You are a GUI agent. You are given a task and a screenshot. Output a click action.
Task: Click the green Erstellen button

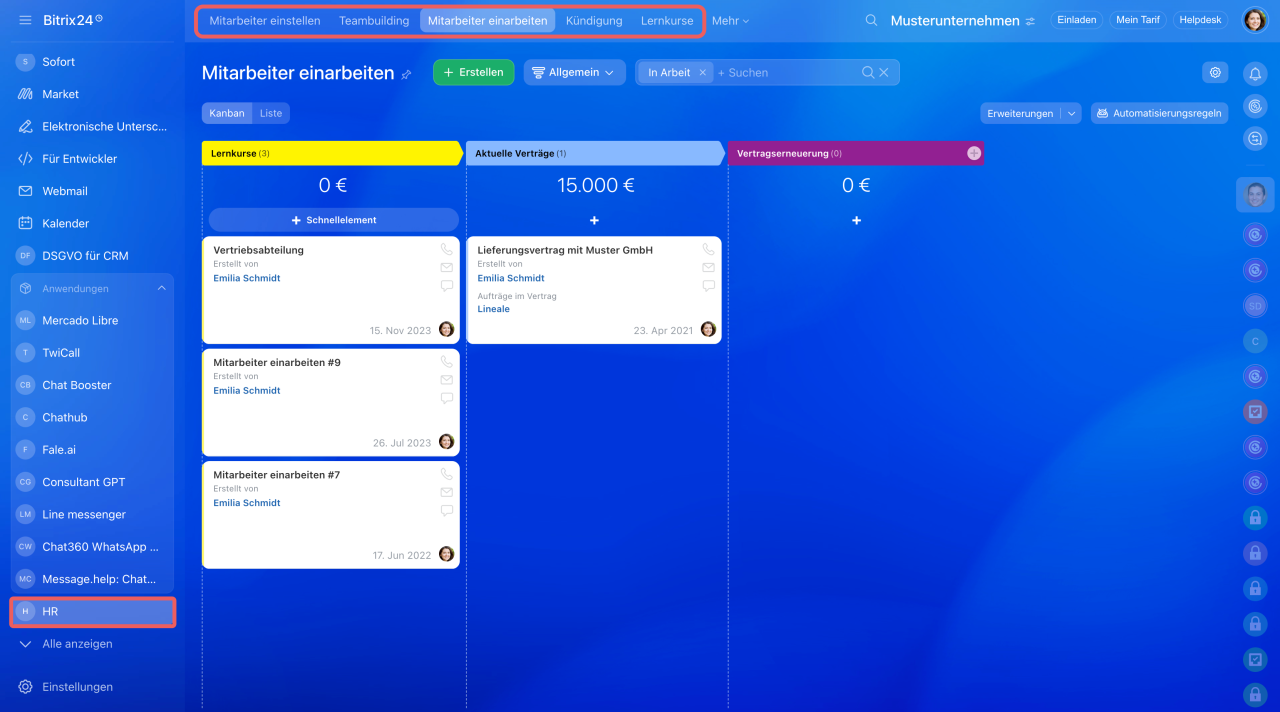(474, 72)
